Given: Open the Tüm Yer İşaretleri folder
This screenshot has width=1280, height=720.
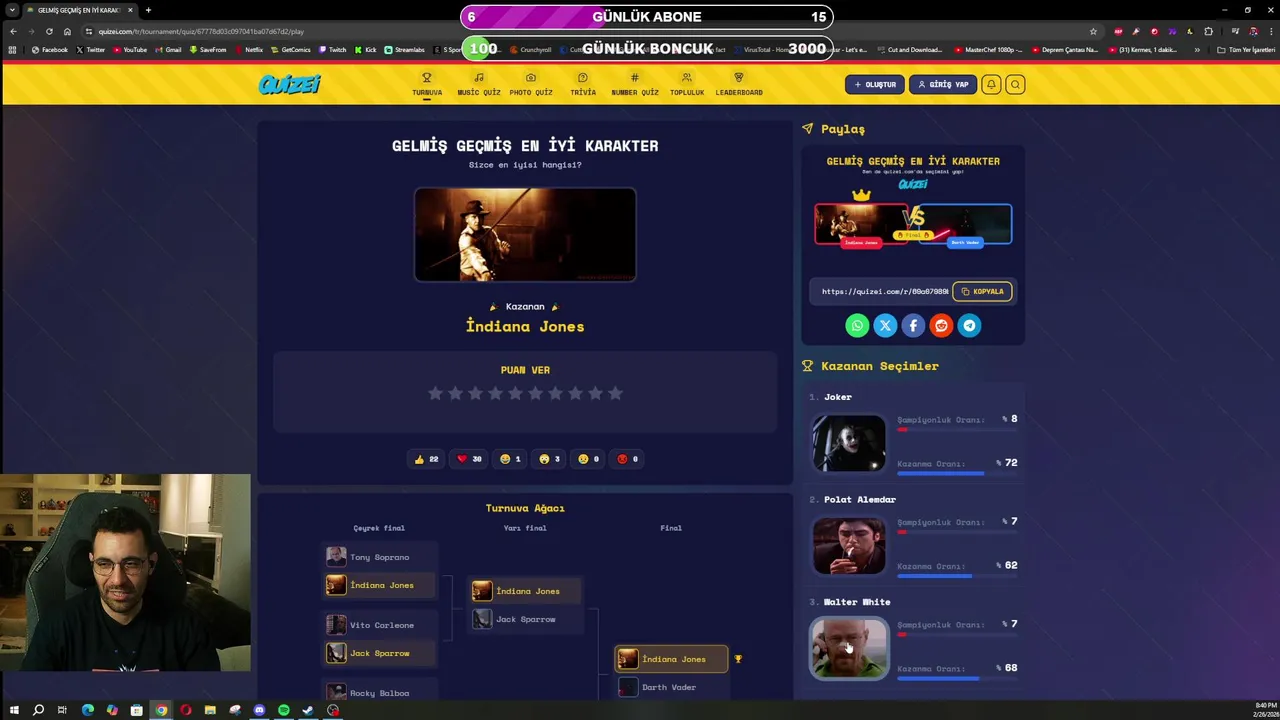Looking at the screenshot, I should pos(1246,49).
